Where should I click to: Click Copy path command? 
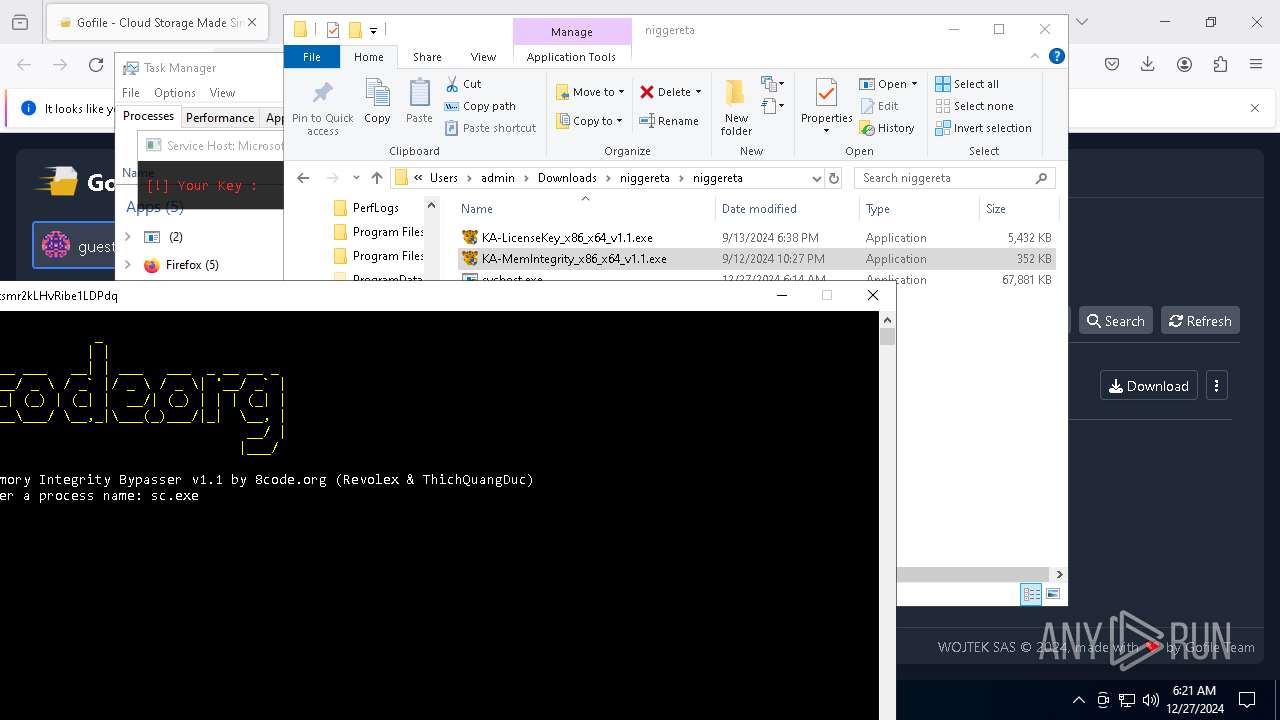[480, 106]
